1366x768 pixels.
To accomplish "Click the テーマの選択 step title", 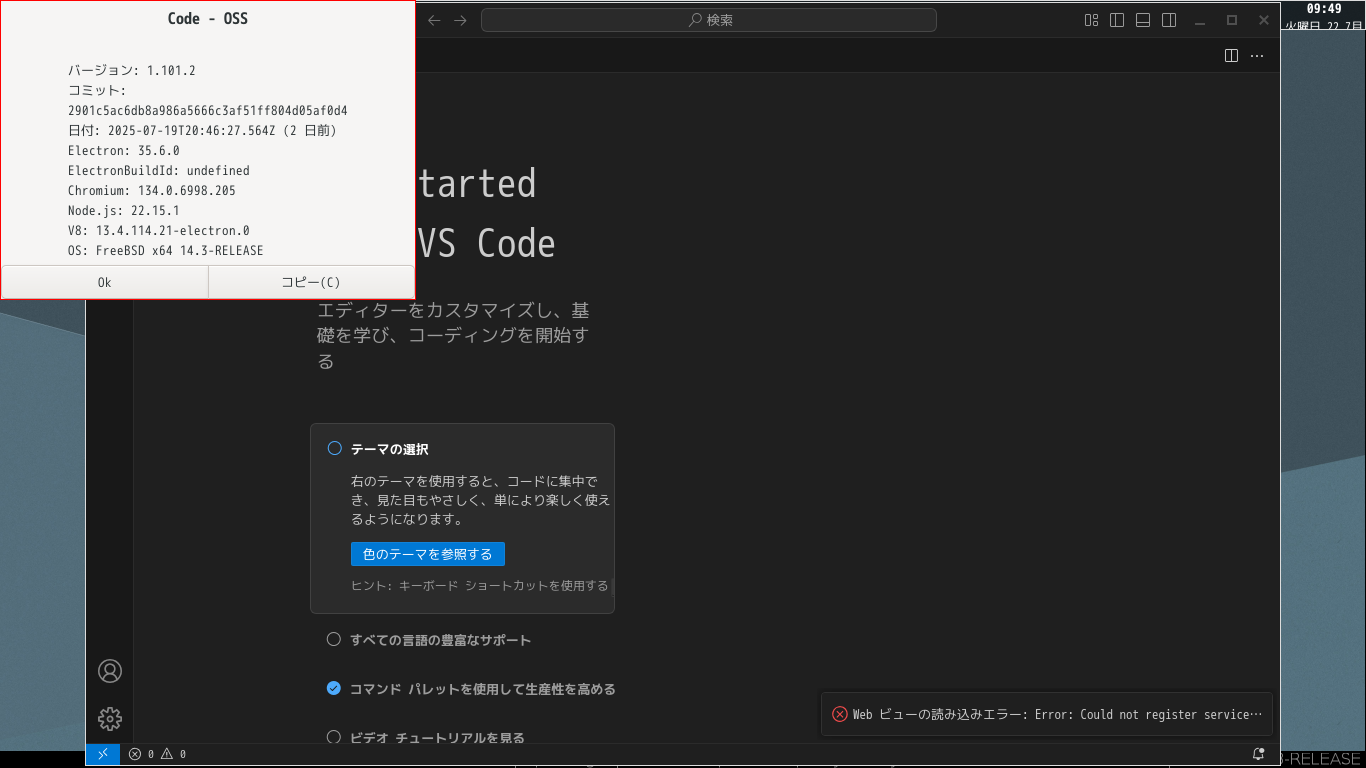I will (390, 450).
